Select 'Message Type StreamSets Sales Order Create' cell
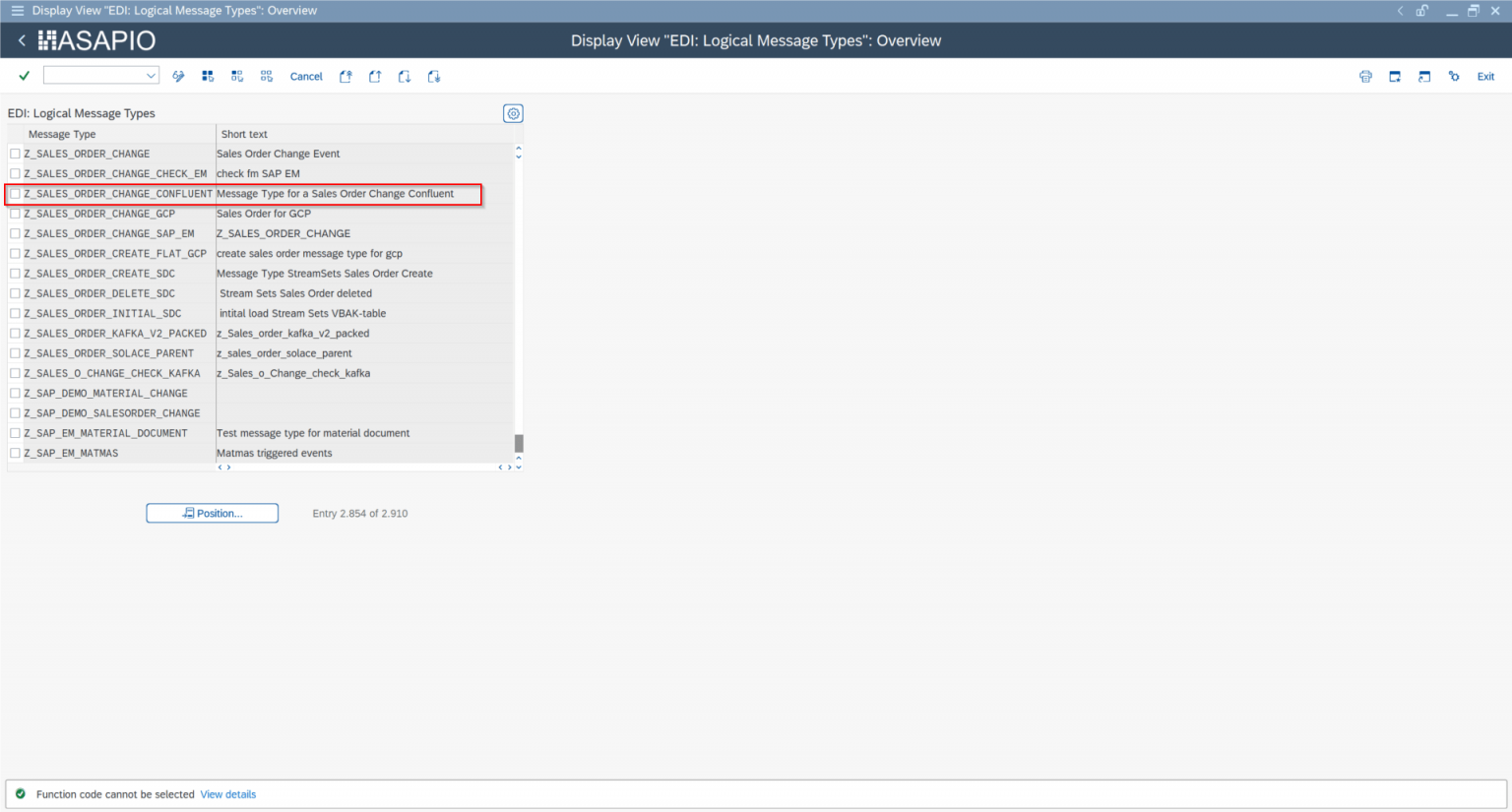Viewport: 1512px width, 812px height. [x=364, y=274]
